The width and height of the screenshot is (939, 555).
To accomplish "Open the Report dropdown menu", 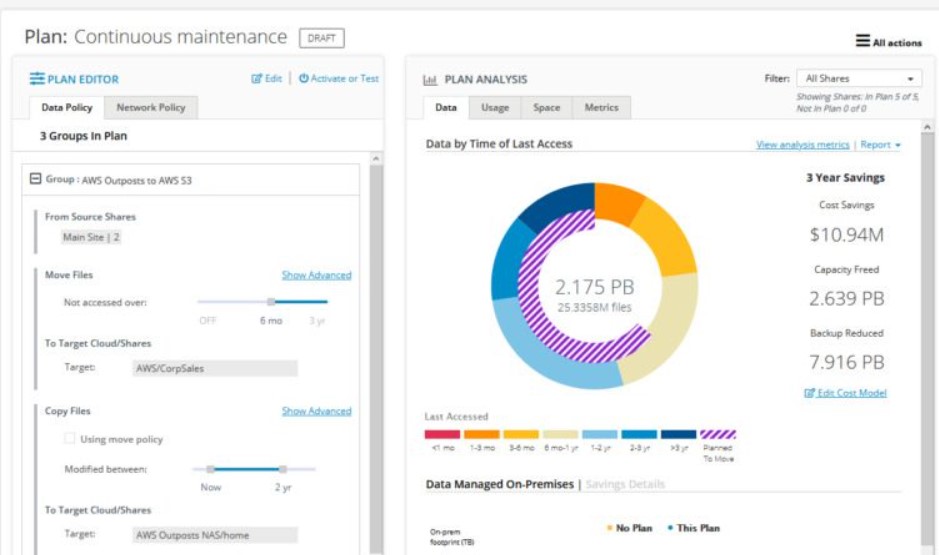I will 880,145.
